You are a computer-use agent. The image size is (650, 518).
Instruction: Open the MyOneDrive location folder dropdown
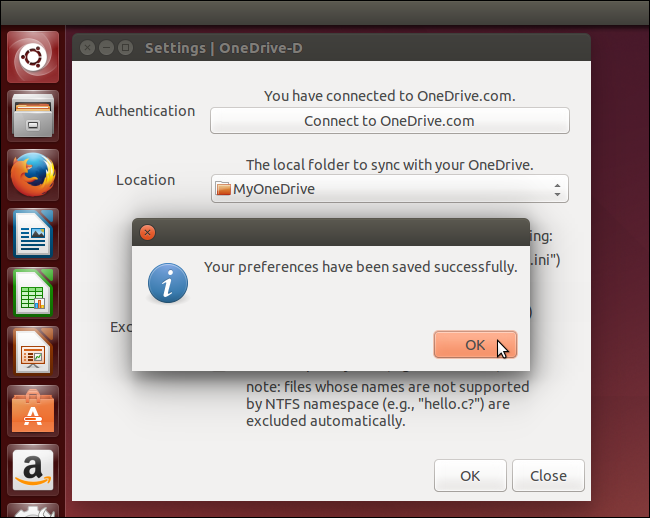390,189
